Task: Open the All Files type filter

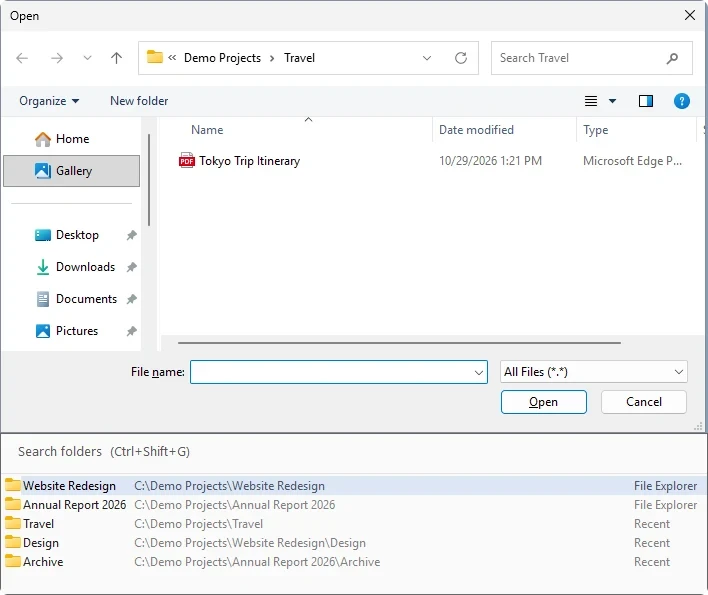Action: coord(593,372)
